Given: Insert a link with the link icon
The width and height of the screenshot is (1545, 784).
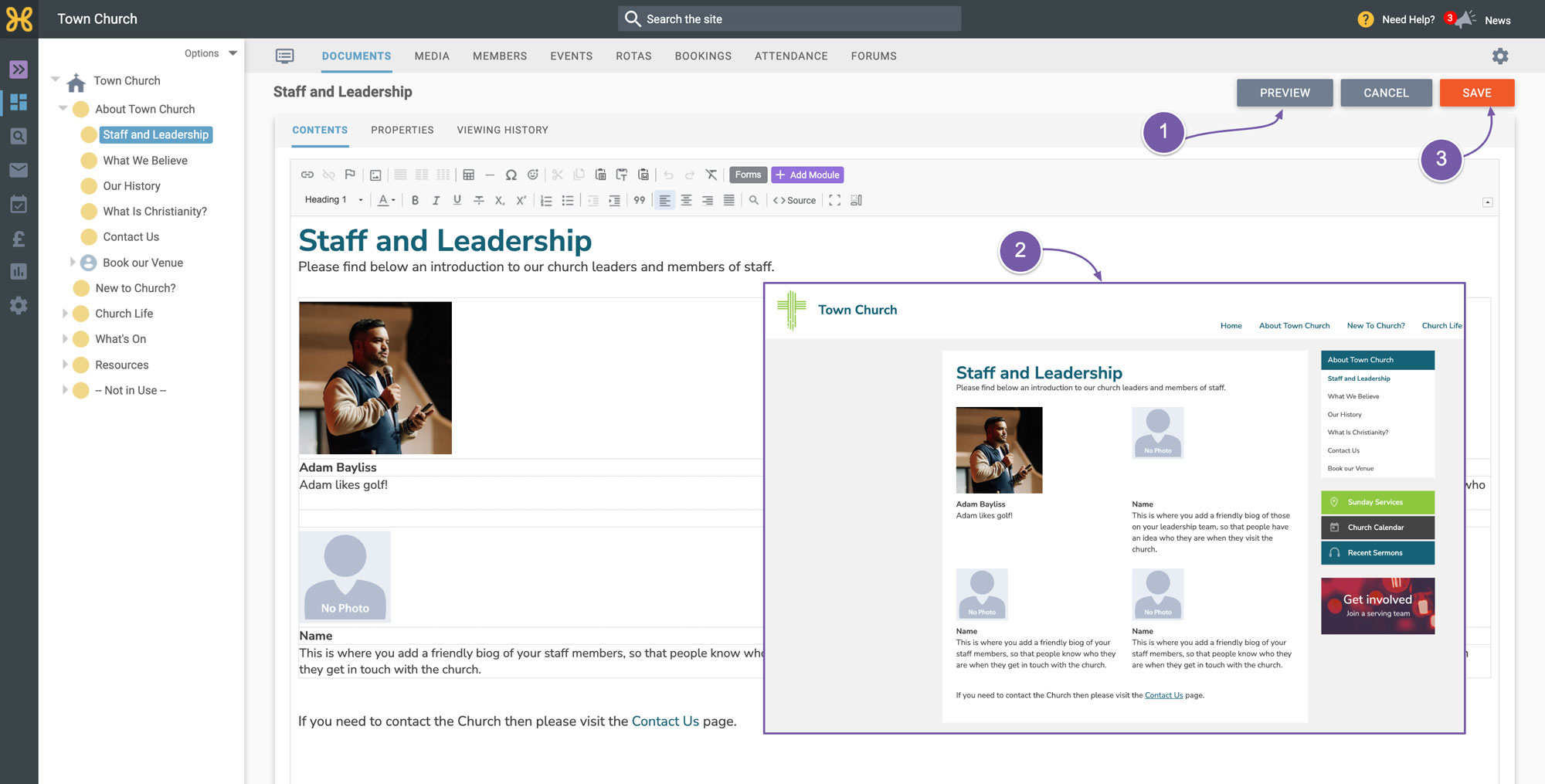Looking at the screenshot, I should 307,175.
